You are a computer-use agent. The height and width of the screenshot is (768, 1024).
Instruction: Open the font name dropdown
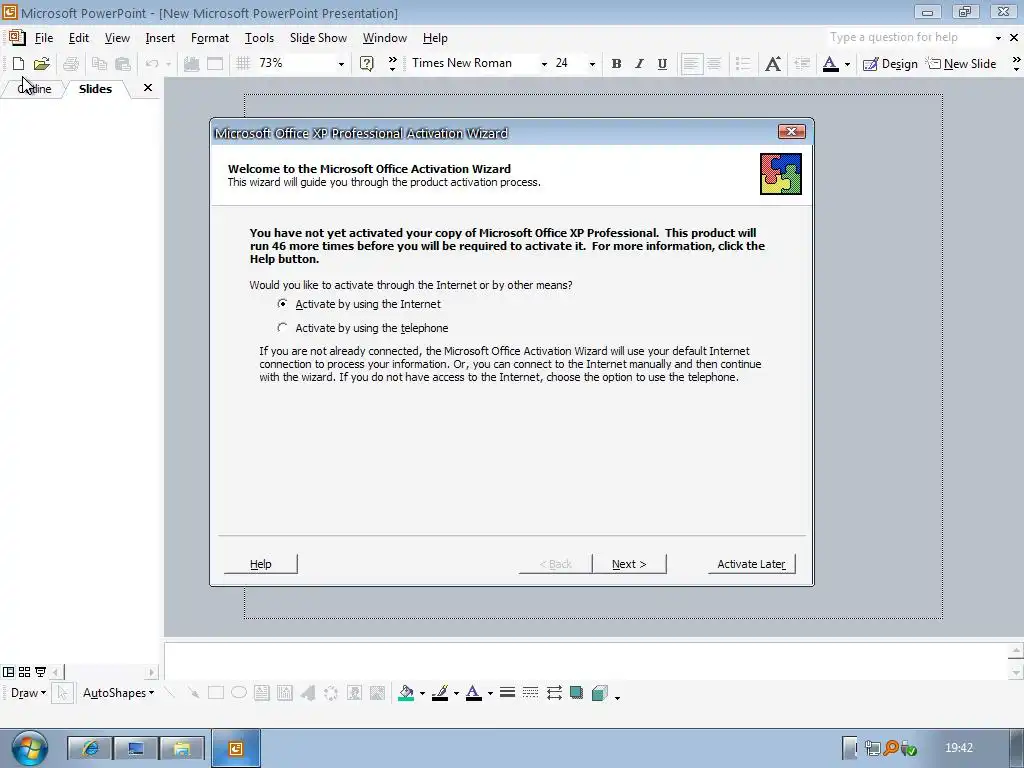click(544, 64)
